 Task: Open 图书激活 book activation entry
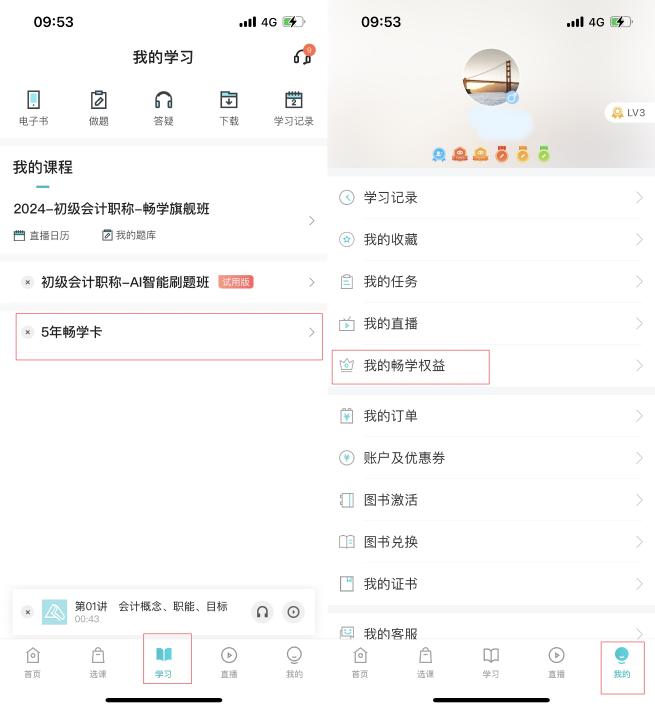tap(491, 500)
